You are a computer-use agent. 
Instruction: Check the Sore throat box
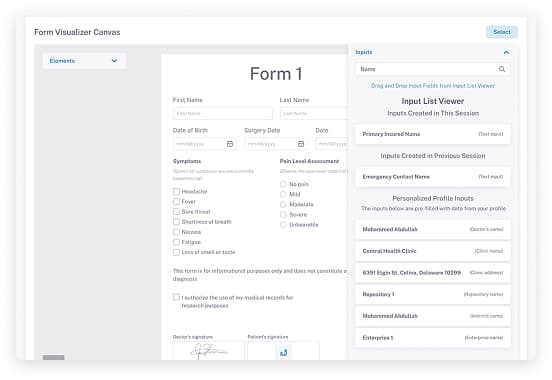click(x=176, y=212)
